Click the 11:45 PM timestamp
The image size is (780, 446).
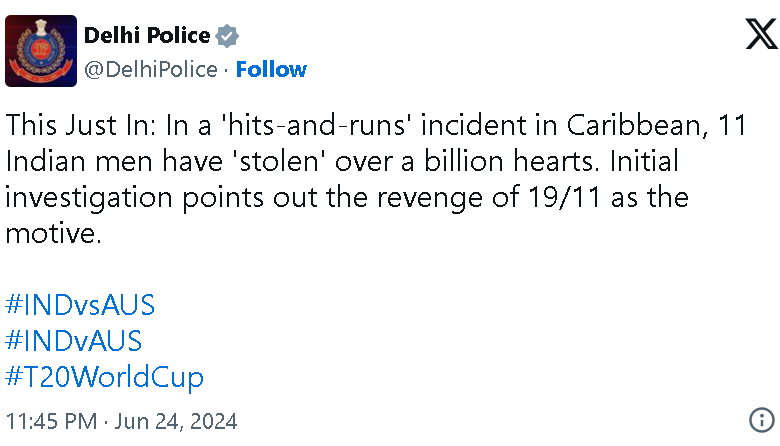(51, 421)
